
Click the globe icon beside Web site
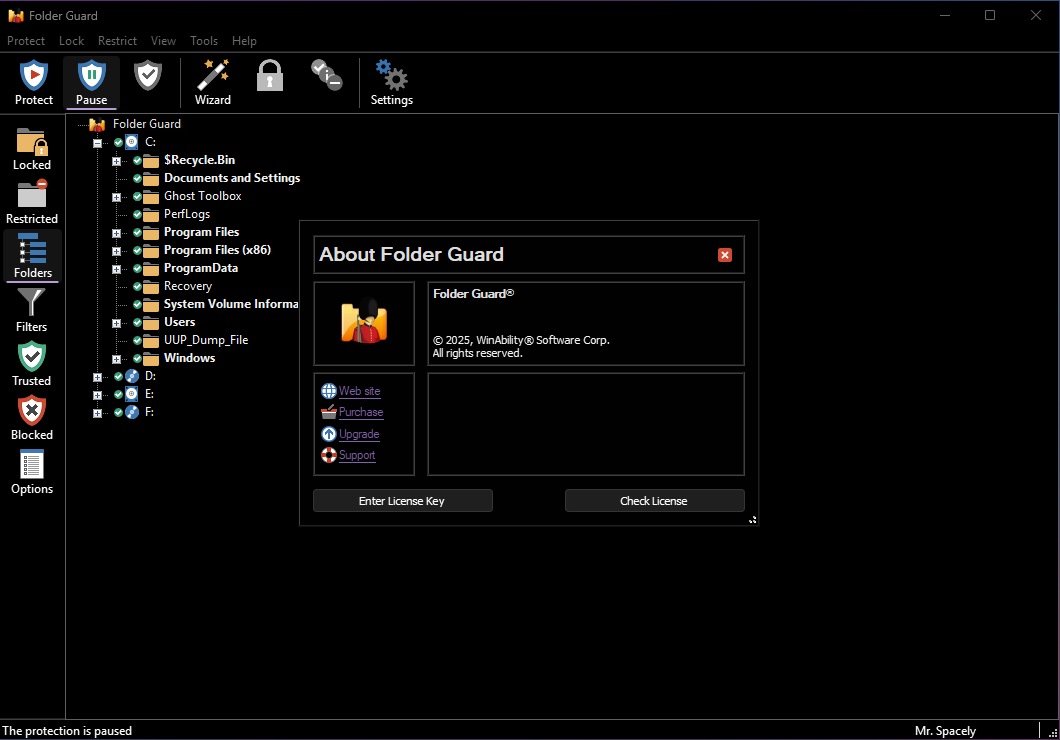coord(329,391)
